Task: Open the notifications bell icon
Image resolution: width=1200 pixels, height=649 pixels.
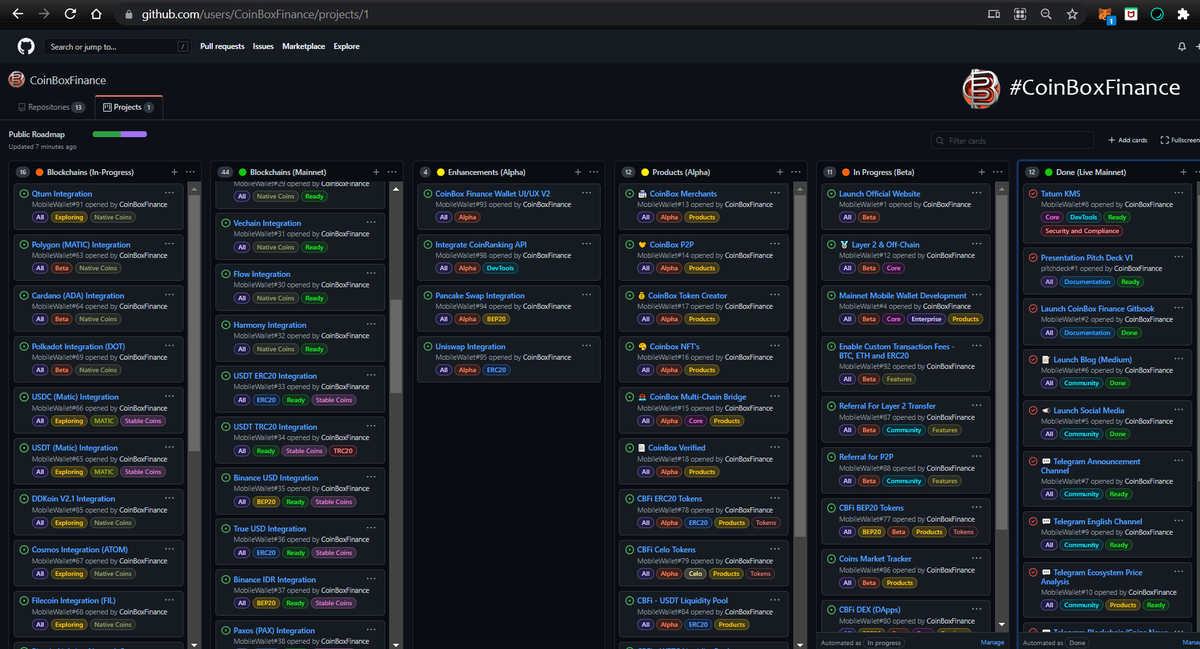Action: coord(1181,46)
